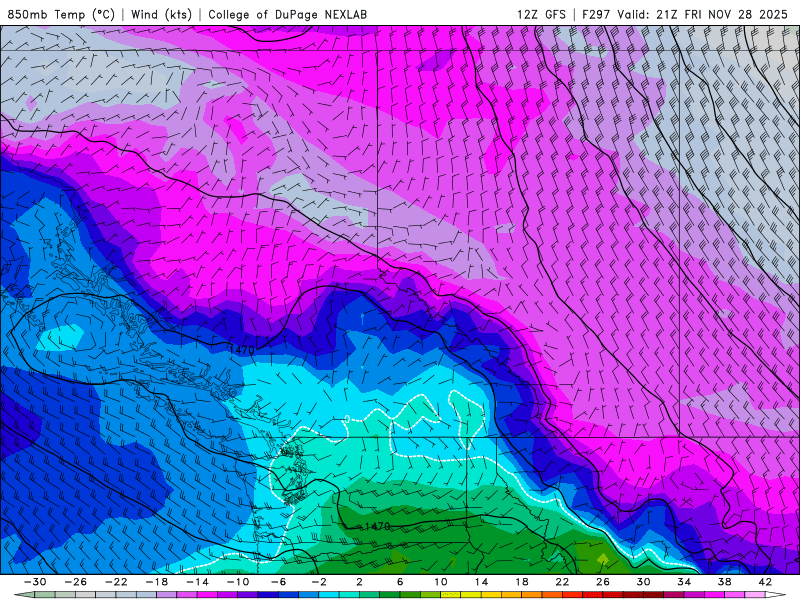This screenshot has width=800, height=600.
Task: Click the "850mb Temp (°C)" title text
Action: pyautogui.click(x=61, y=14)
